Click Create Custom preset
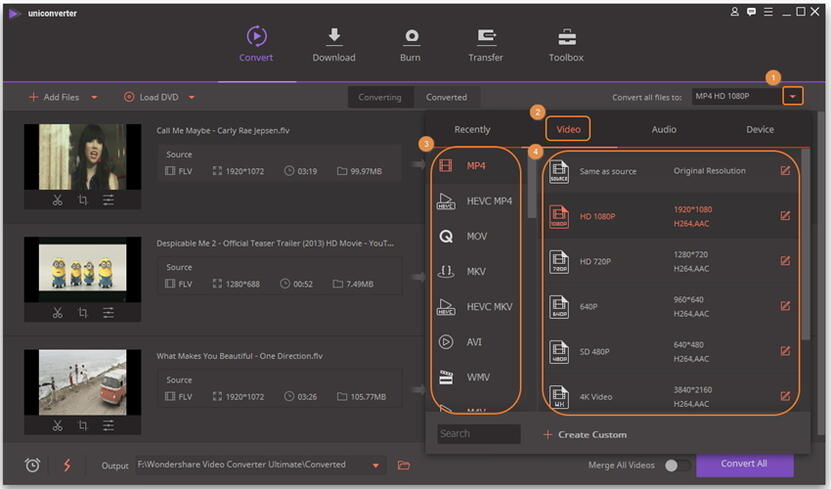Image resolution: width=831 pixels, height=489 pixels. click(x=585, y=434)
